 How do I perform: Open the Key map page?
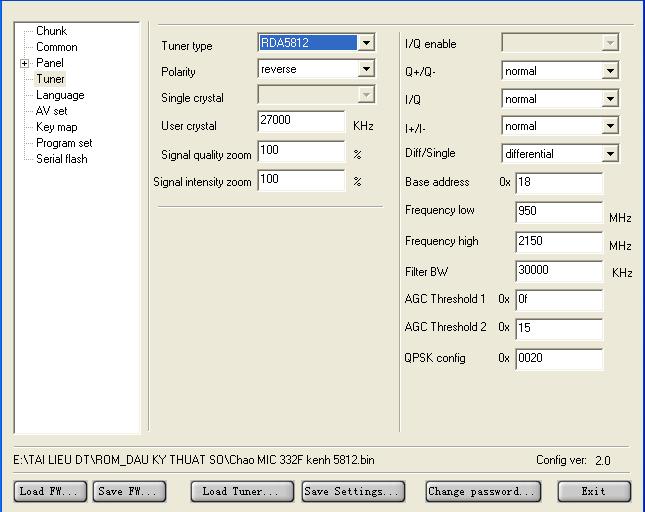tap(57, 127)
